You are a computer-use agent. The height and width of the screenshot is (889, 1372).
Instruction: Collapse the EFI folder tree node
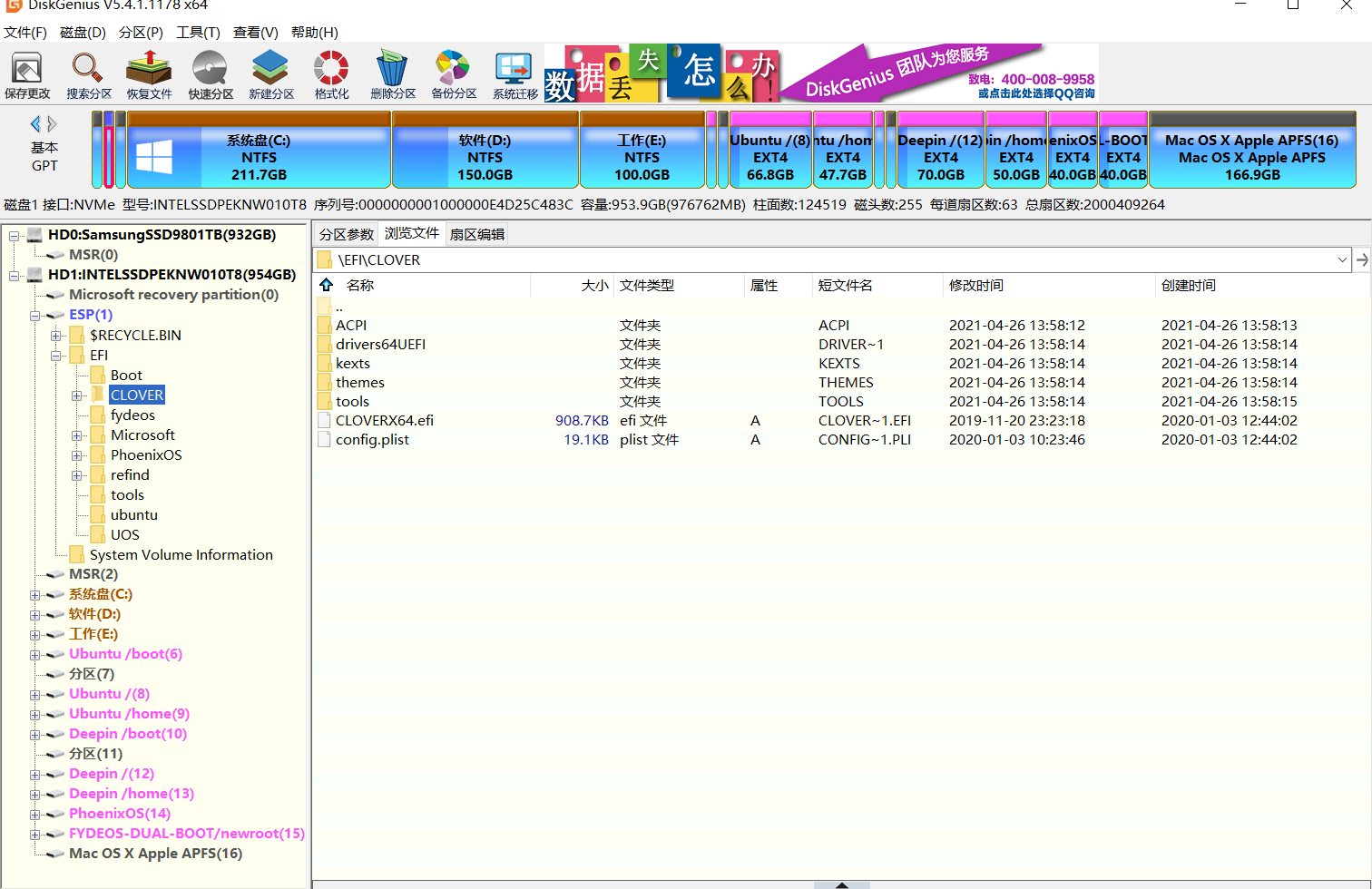click(x=56, y=356)
